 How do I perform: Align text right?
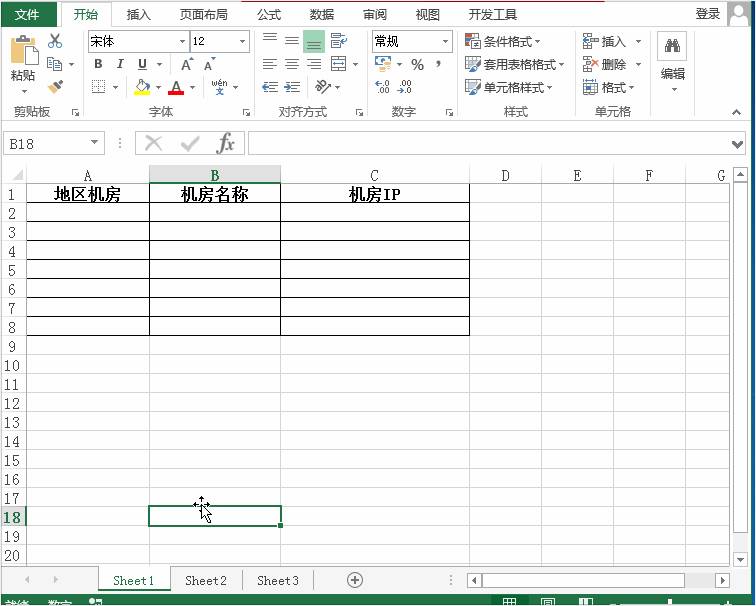coord(314,64)
